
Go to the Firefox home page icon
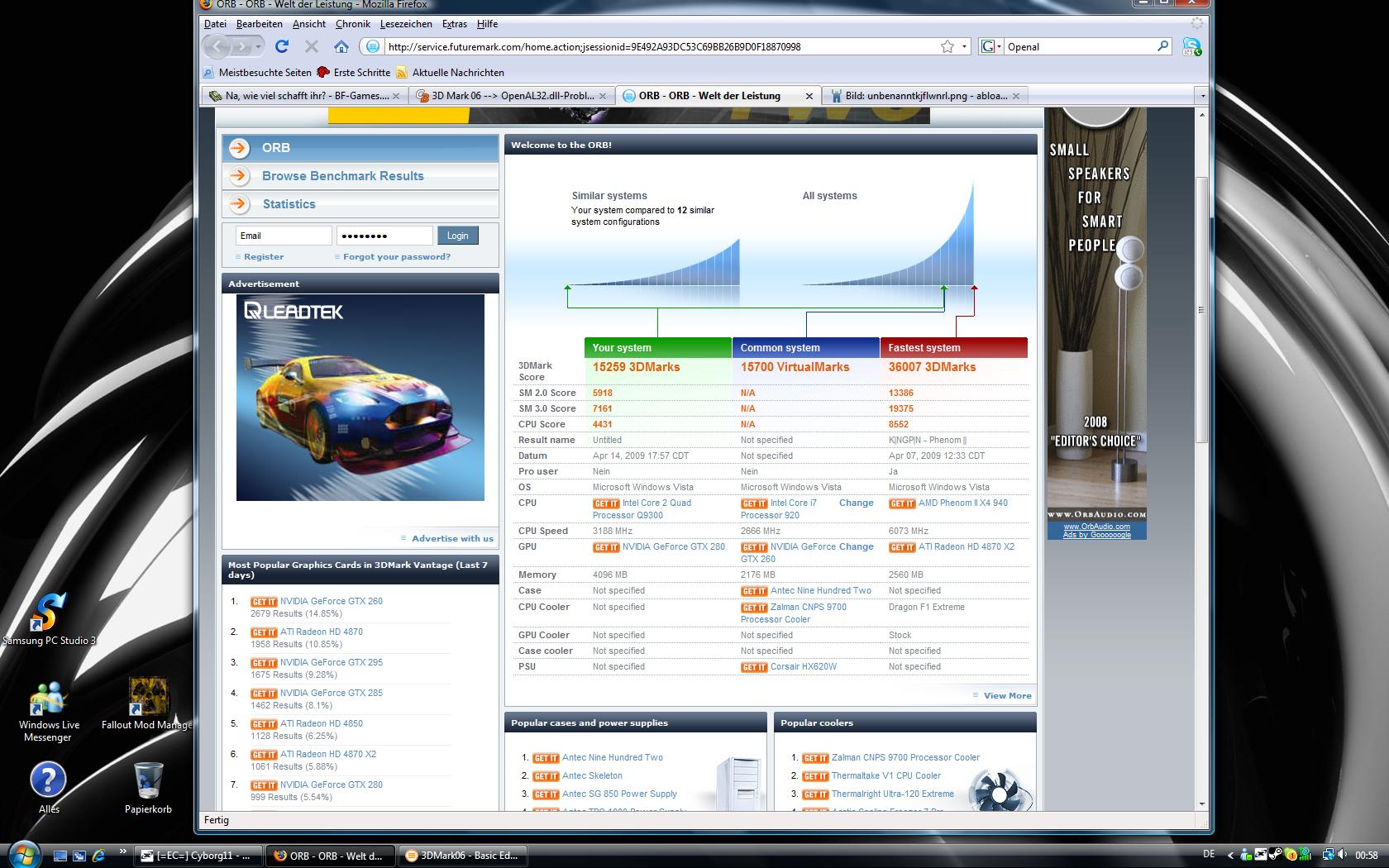[x=341, y=46]
